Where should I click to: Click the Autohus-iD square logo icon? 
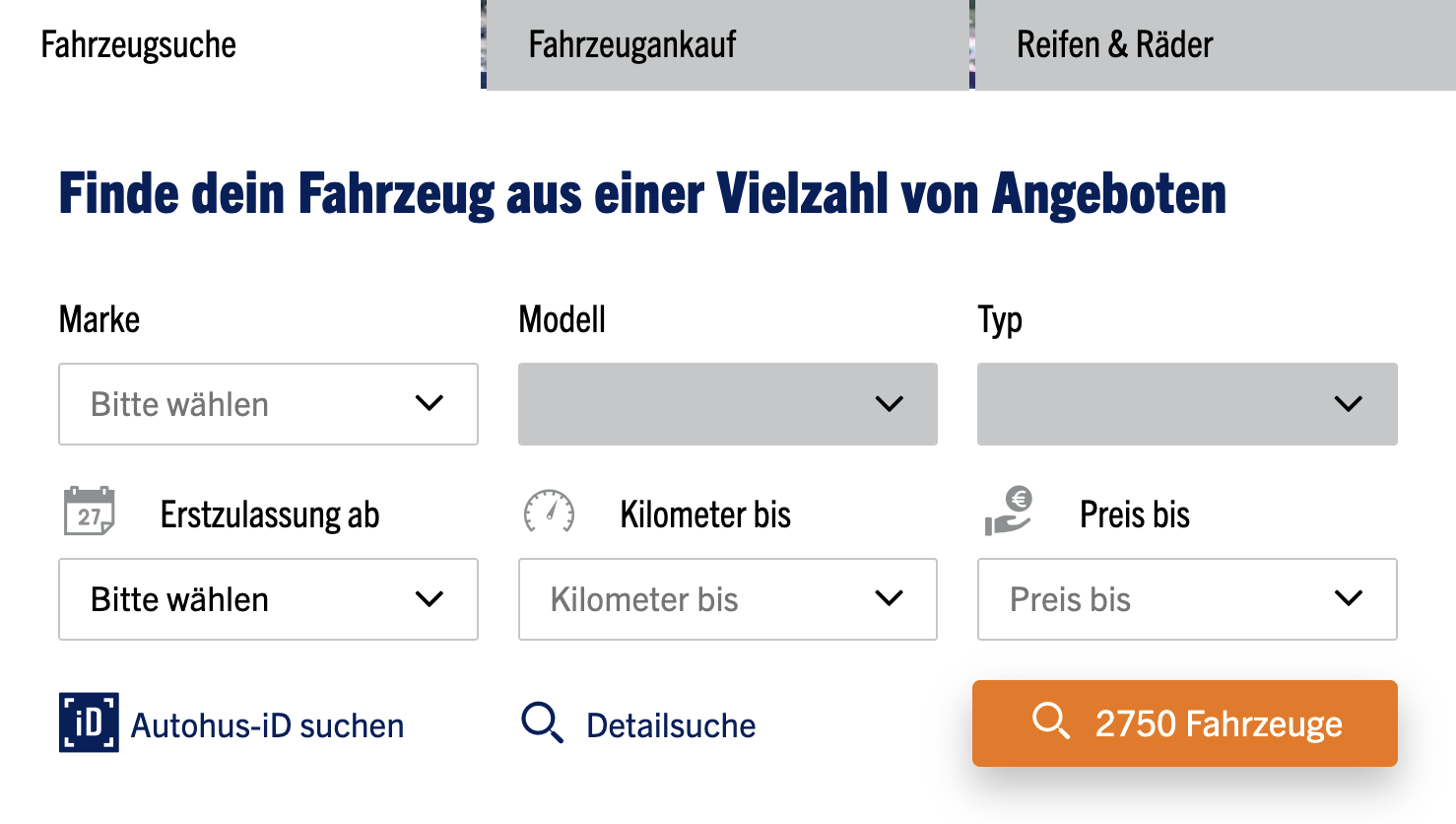[89, 722]
